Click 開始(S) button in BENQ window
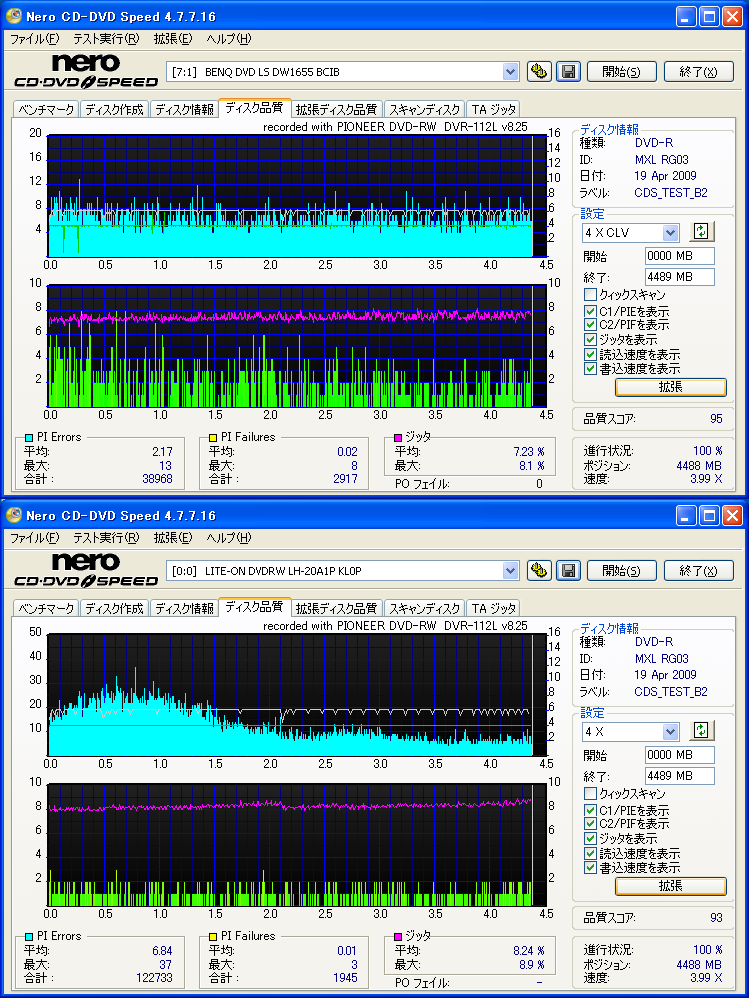 (x=621, y=72)
